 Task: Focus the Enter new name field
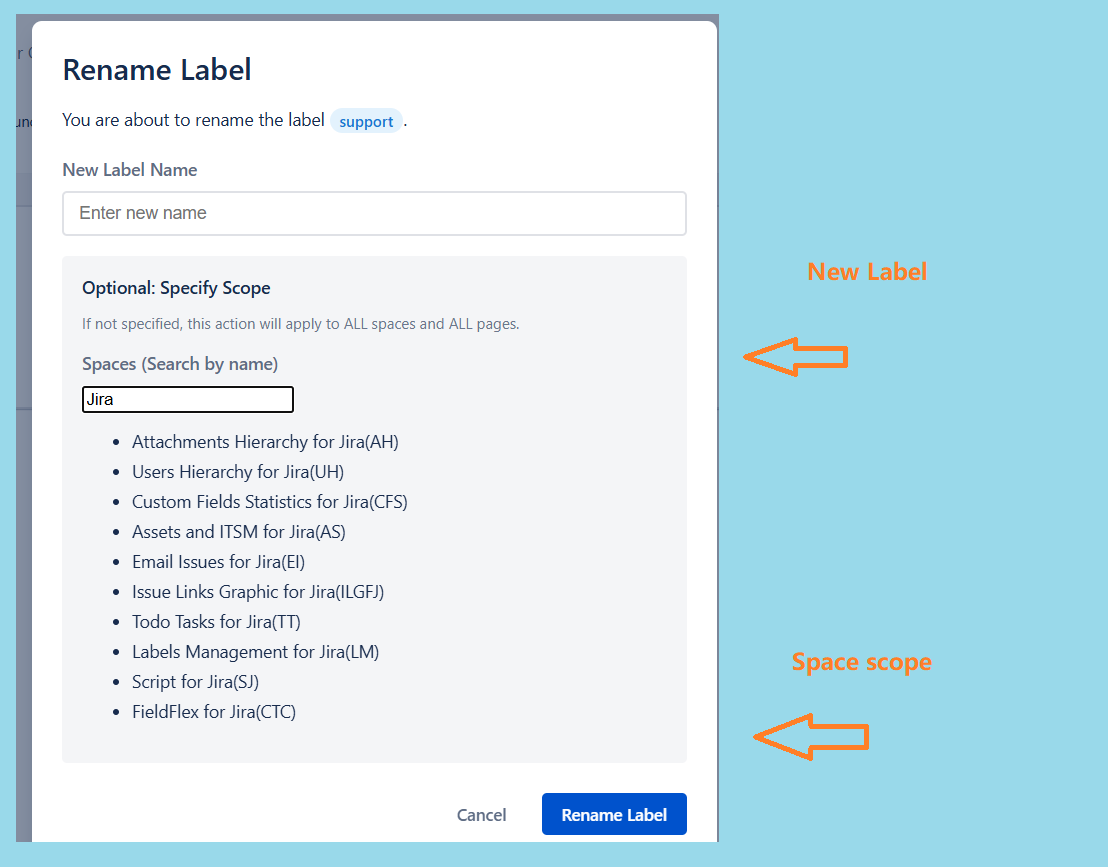[x=374, y=213]
